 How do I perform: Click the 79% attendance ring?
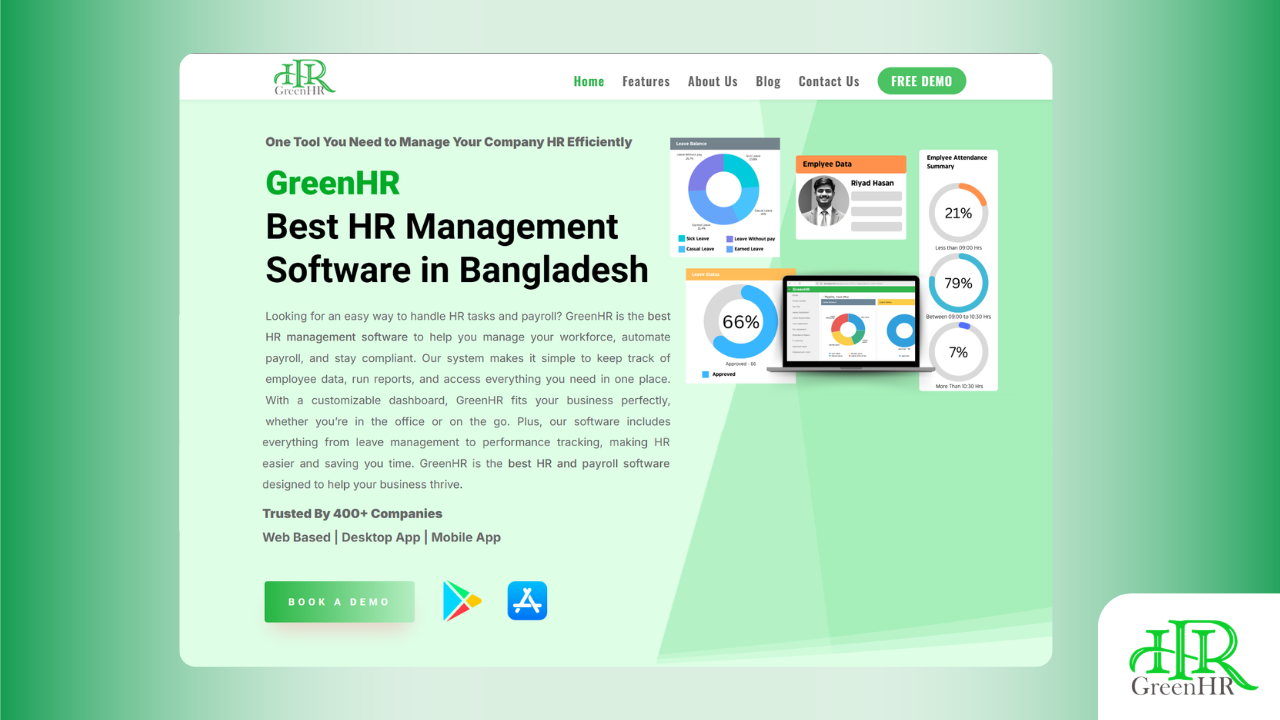(958, 283)
